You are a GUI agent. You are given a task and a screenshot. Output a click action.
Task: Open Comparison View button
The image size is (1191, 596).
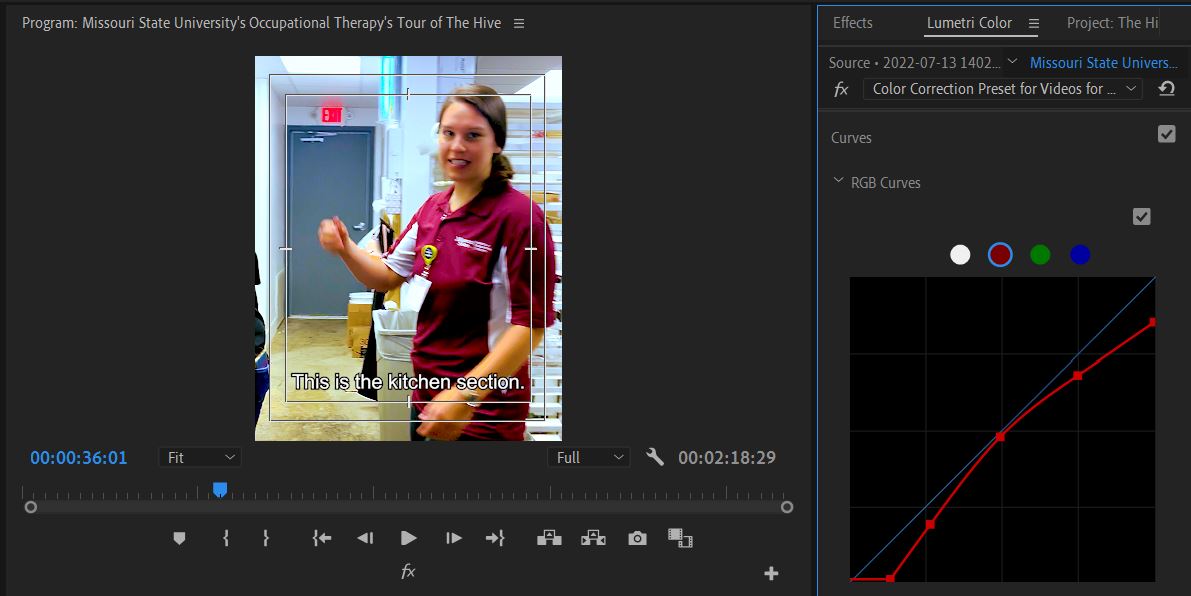point(680,538)
